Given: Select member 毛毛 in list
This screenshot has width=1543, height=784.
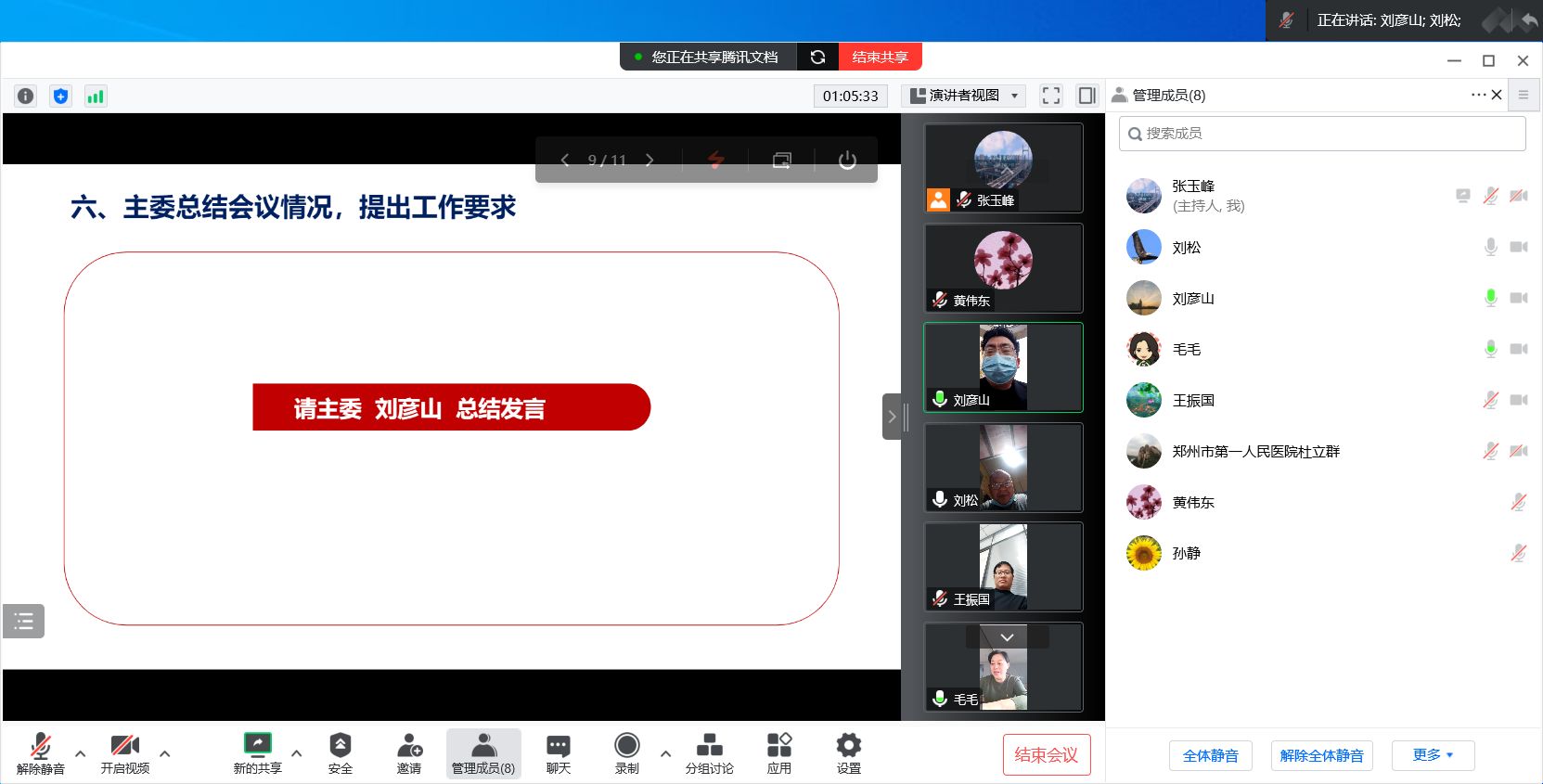Looking at the screenshot, I should 1322,350.
